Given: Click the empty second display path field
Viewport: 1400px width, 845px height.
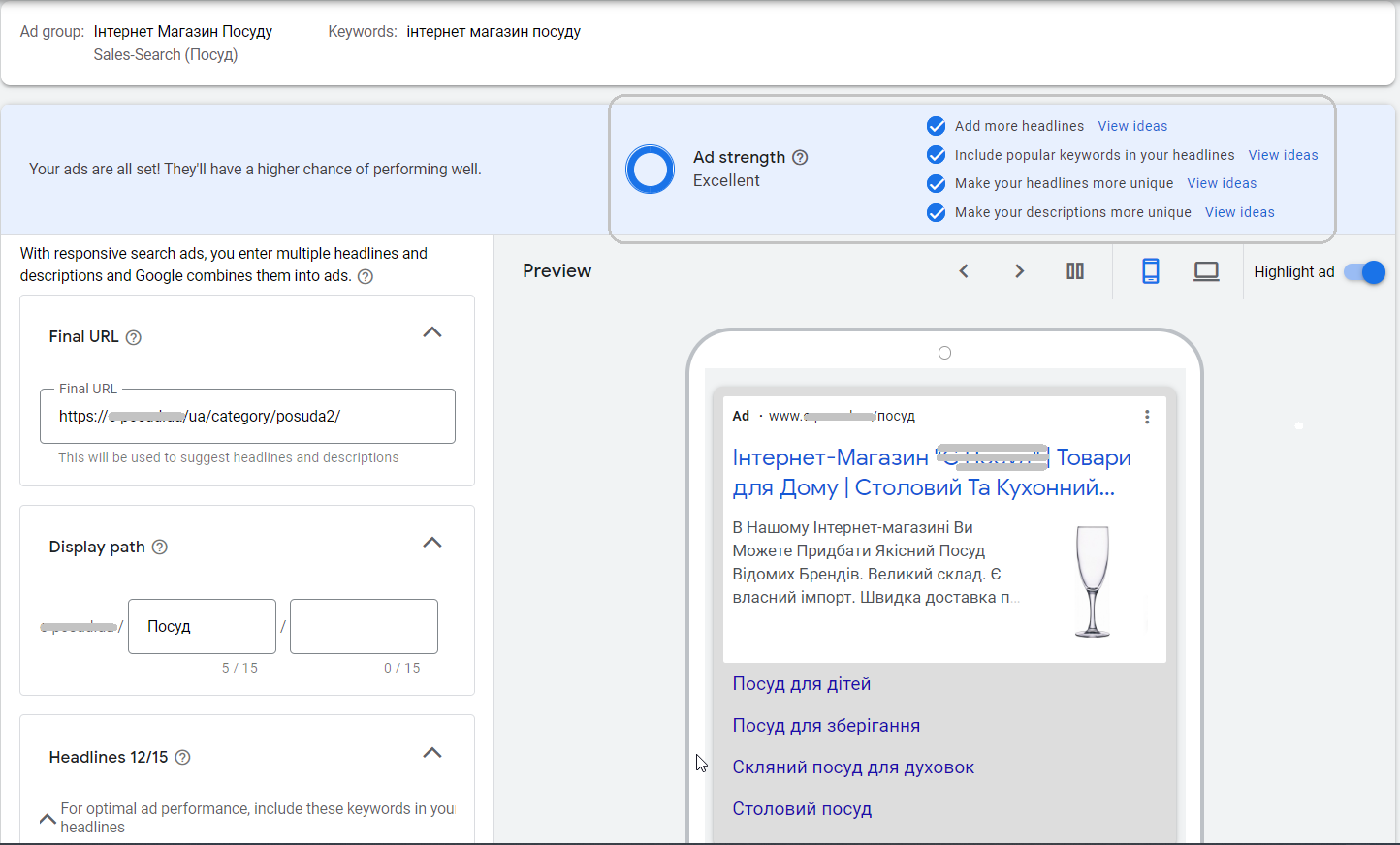Looking at the screenshot, I should (x=364, y=627).
